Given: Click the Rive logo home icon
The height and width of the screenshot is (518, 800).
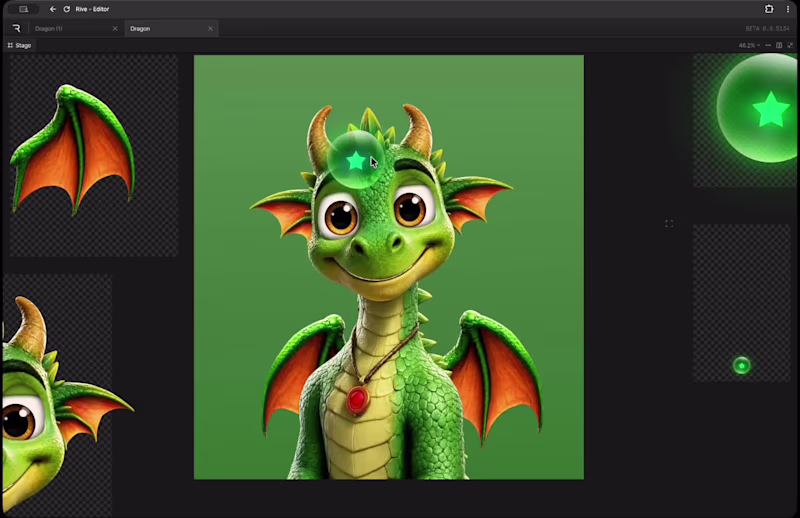Looking at the screenshot, I should pos(16,29).
